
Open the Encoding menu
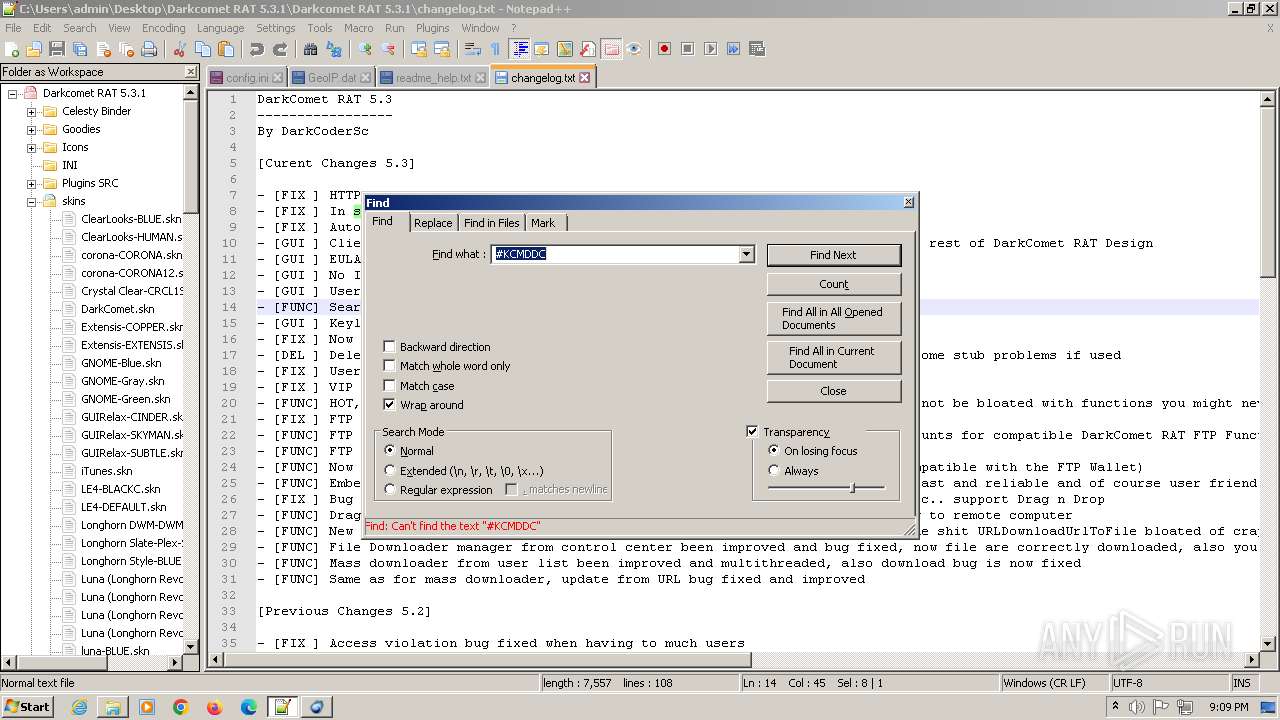pos(163,28)
